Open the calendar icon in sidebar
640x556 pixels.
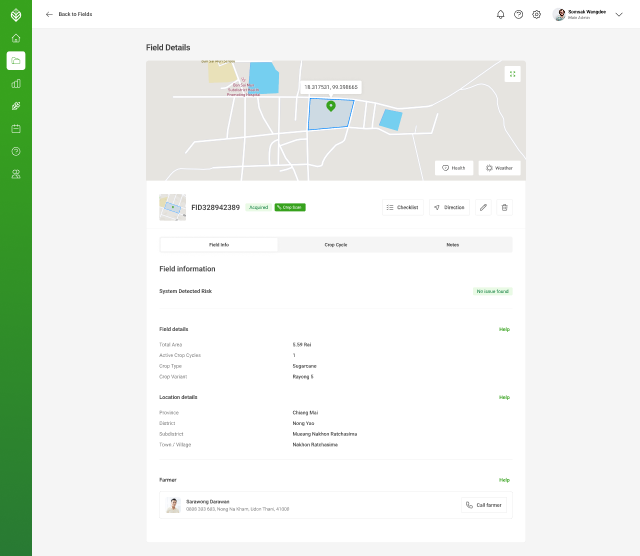click(x=16, y=129)
